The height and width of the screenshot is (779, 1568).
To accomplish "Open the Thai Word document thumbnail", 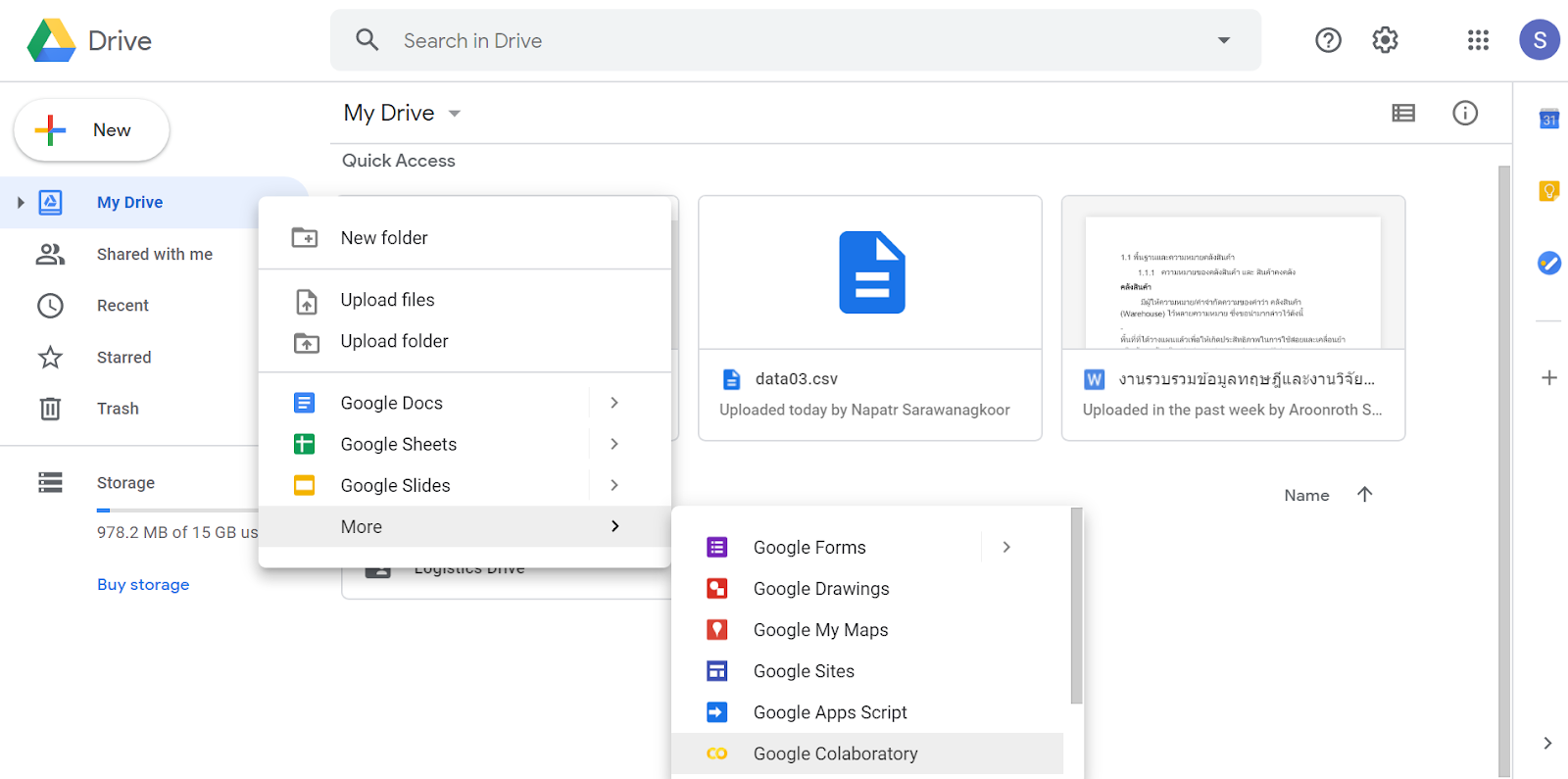I will pos(1233,272).
